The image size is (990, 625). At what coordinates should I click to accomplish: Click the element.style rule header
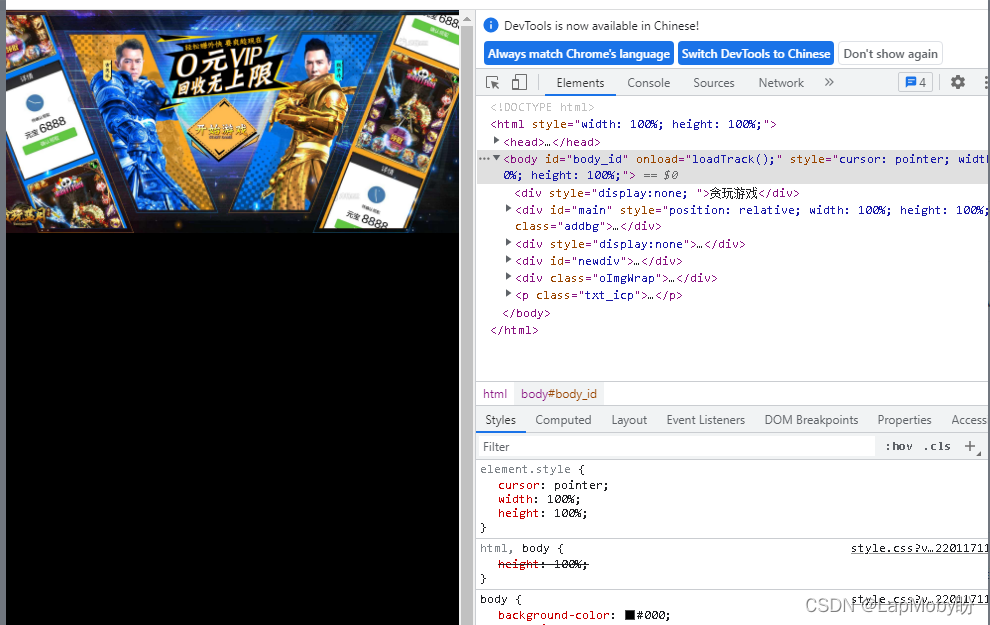coord(532,469)
